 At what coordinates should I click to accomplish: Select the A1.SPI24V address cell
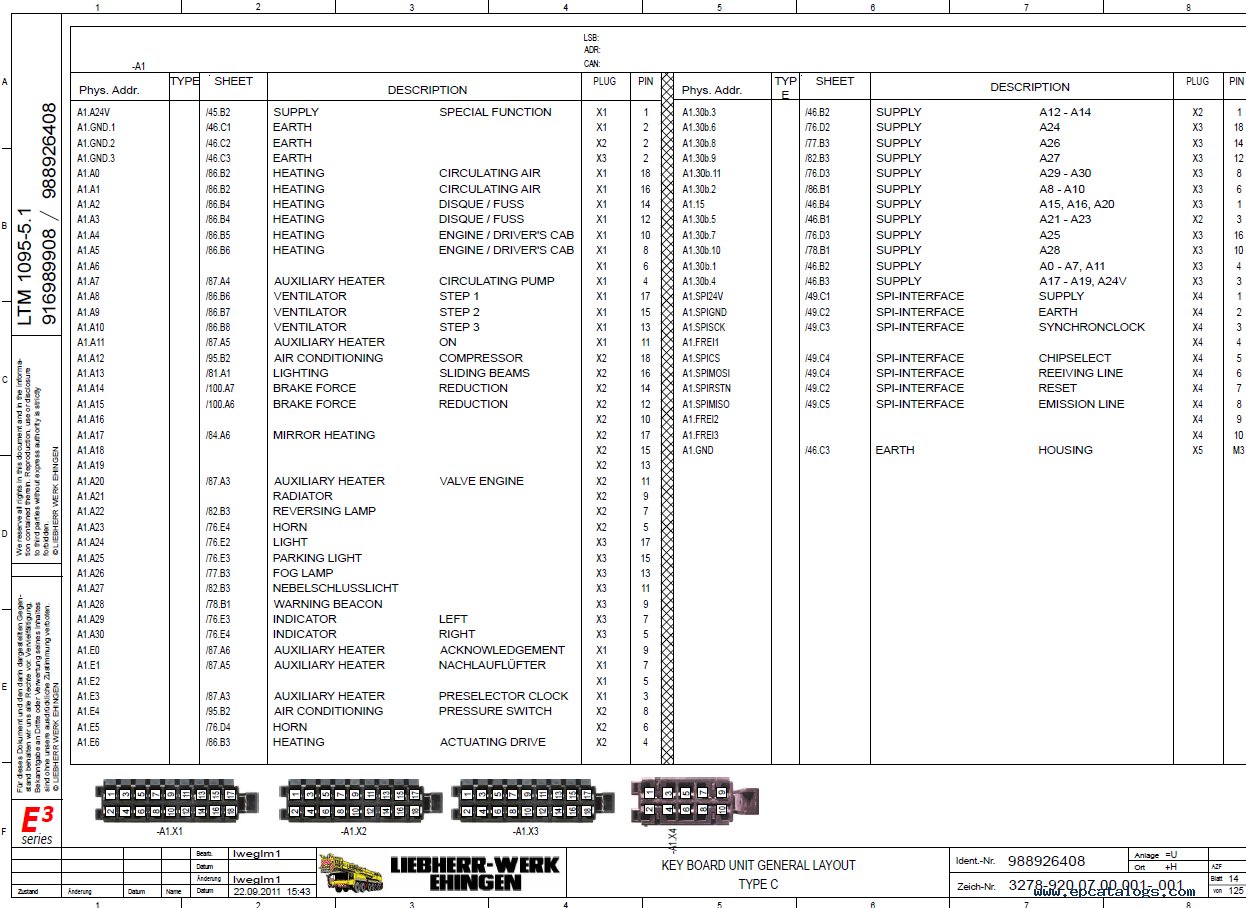pyautogui.click(x=702, y=297)
